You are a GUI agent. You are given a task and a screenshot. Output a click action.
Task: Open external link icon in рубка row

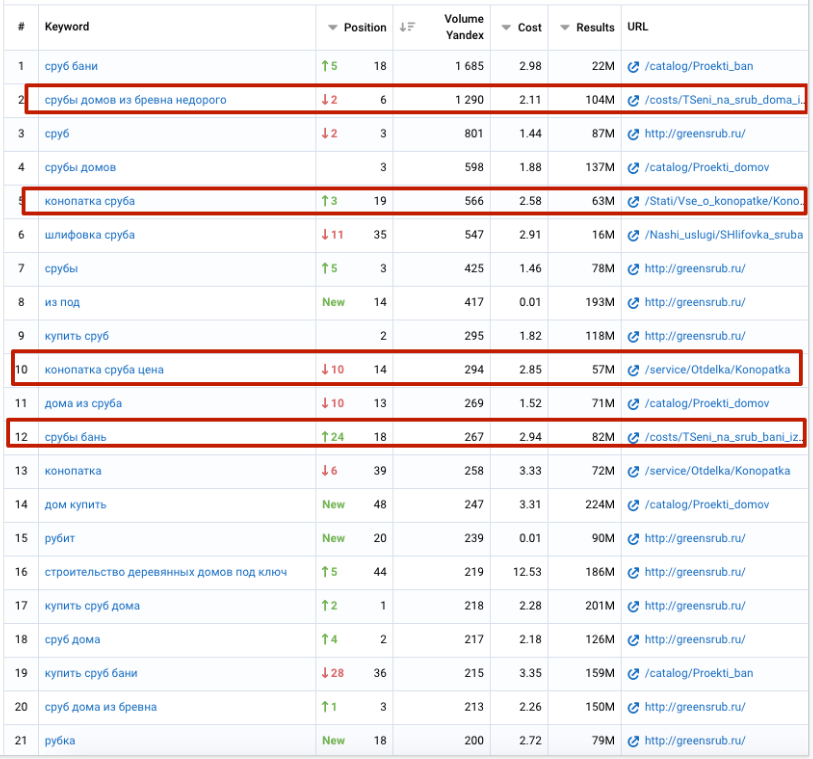tap(633, 741)
